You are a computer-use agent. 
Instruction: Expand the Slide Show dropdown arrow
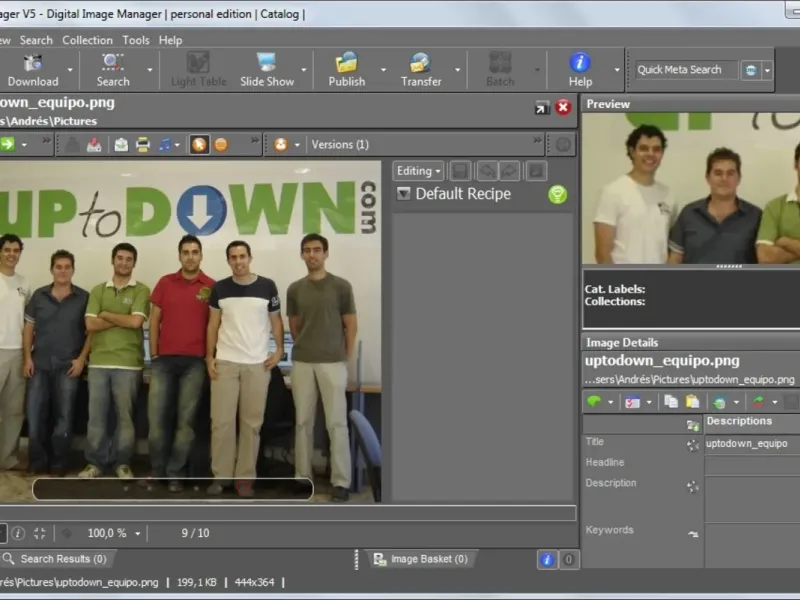click(x=304, y=70)
